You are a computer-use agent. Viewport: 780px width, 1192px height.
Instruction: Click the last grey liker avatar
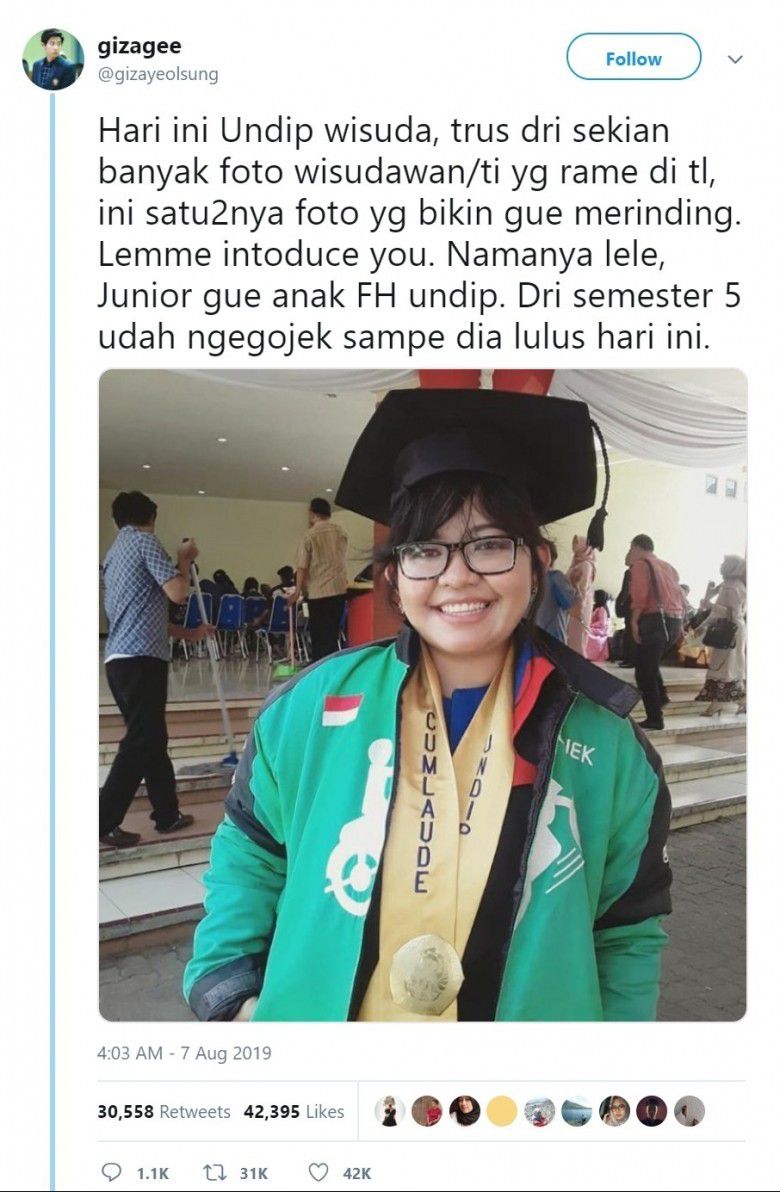[689, 1111]
